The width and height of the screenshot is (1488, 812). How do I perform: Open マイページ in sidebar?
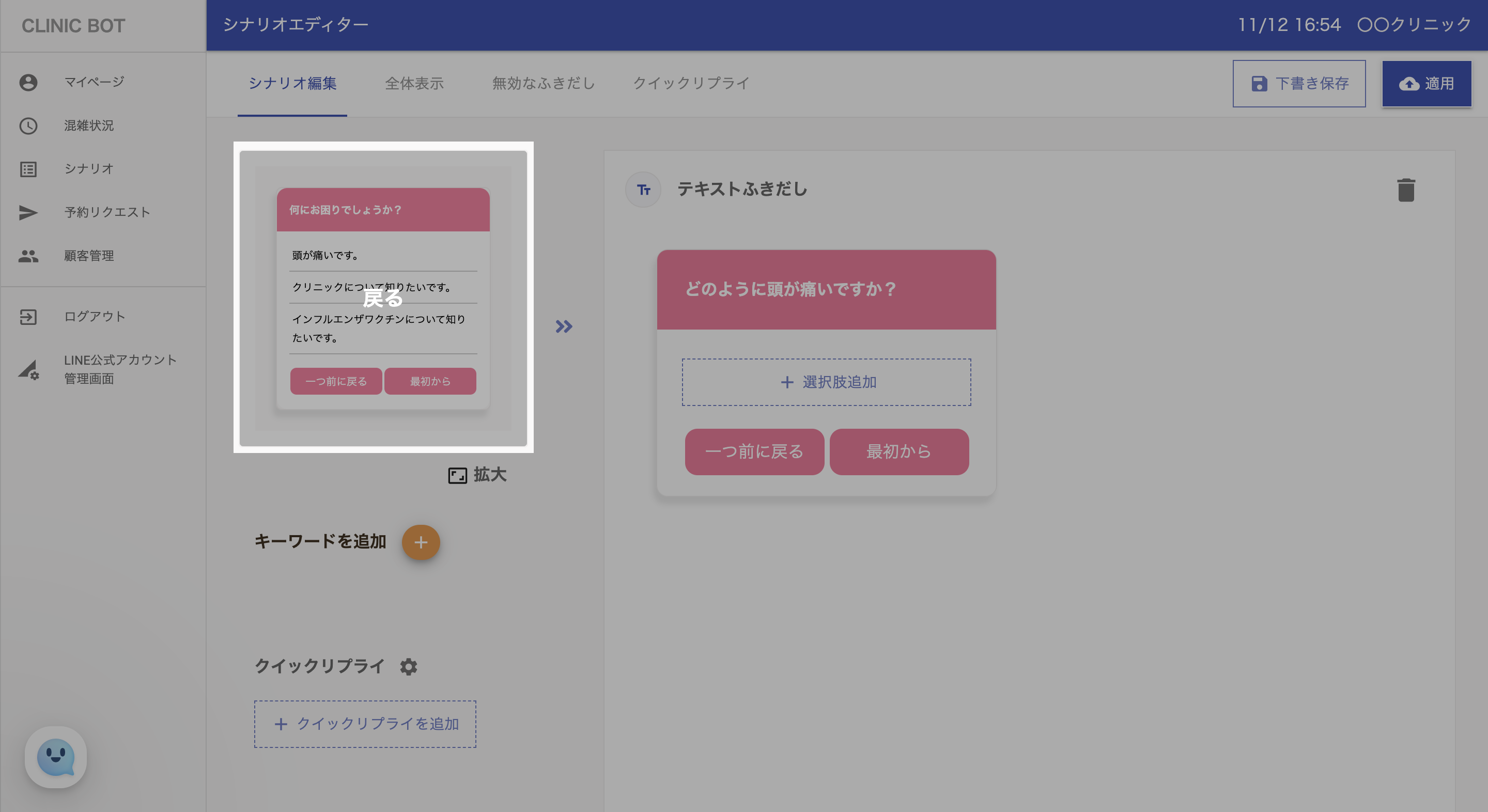(x=94, y=82)
